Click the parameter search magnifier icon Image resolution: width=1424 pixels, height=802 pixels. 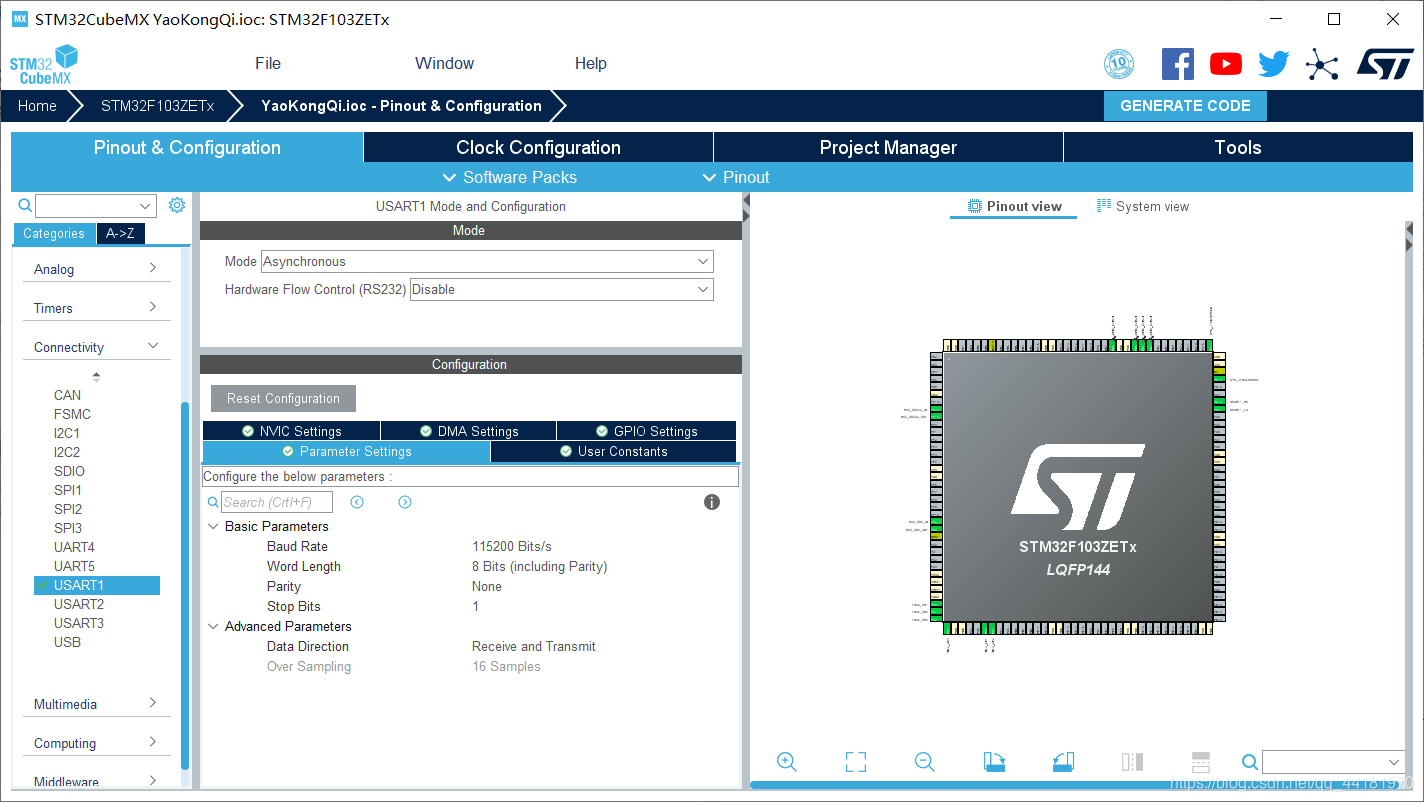pos(213,502)
